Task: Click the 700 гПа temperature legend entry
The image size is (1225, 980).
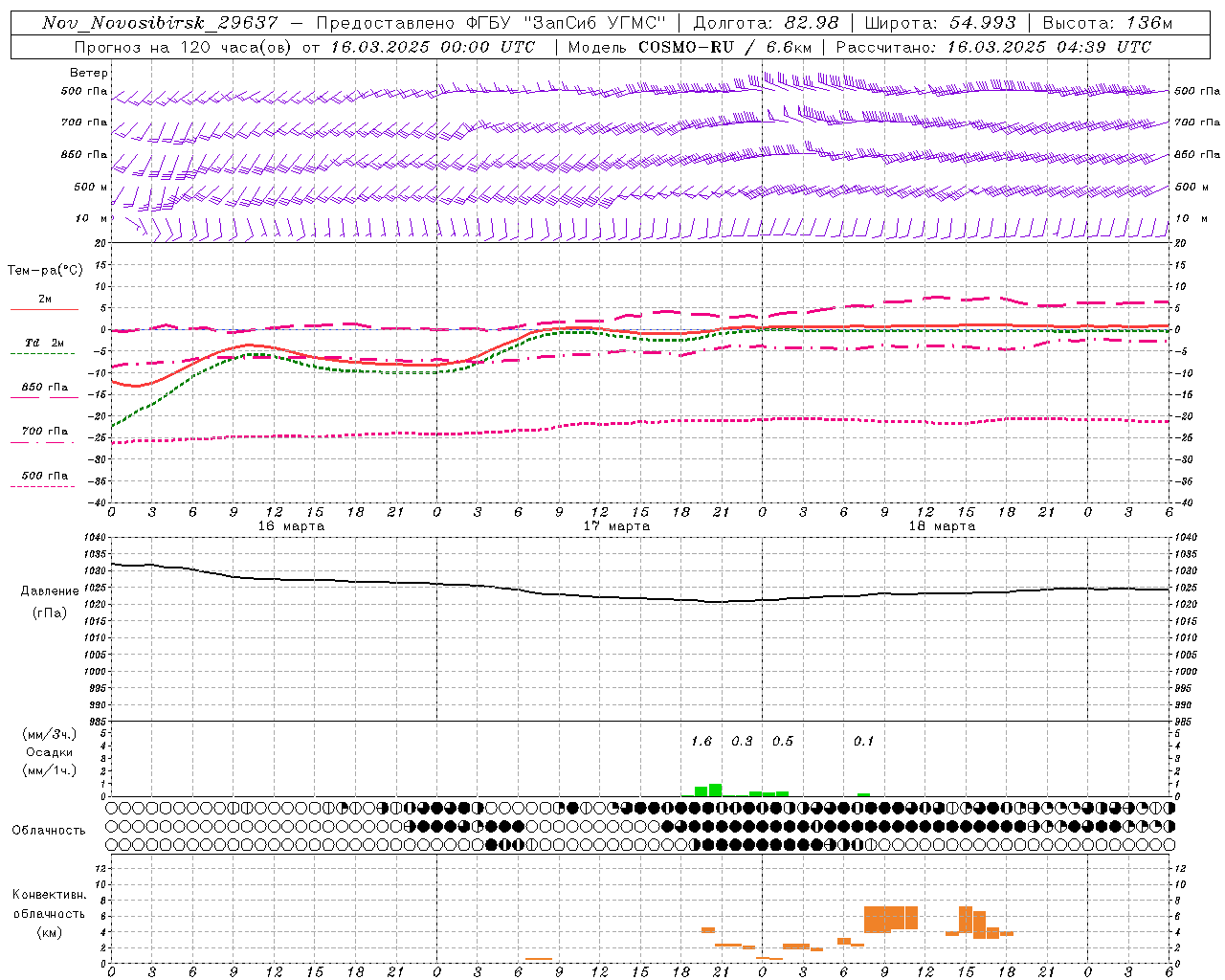Action: [44, 432]
